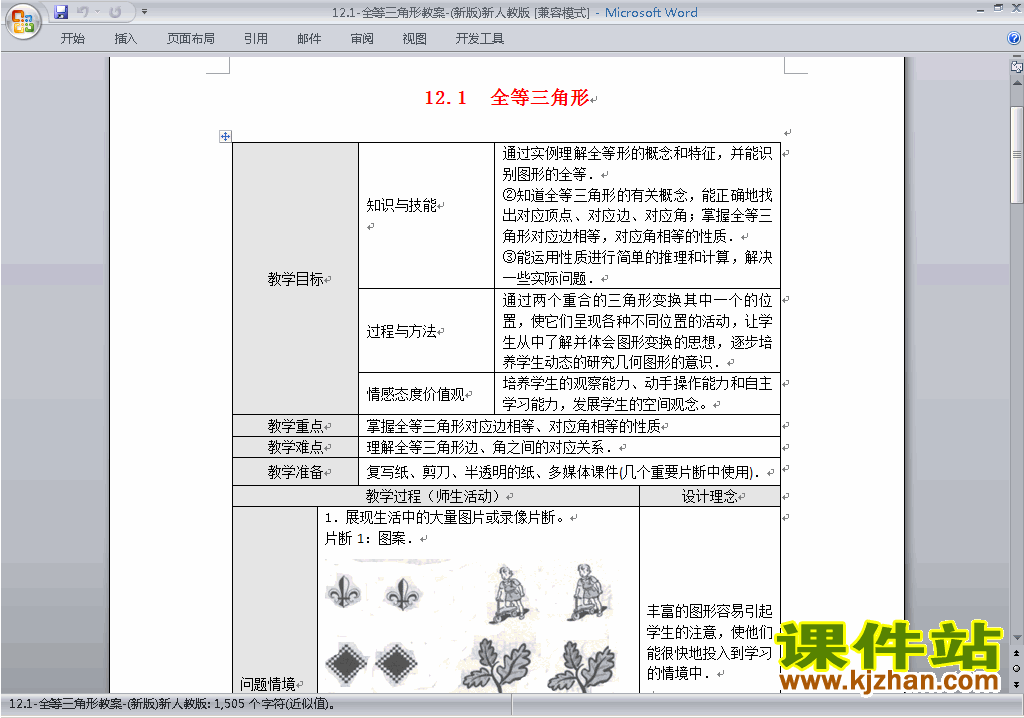Open the round Office button menu
1024x718 pixels.
(x=23, y=22)
